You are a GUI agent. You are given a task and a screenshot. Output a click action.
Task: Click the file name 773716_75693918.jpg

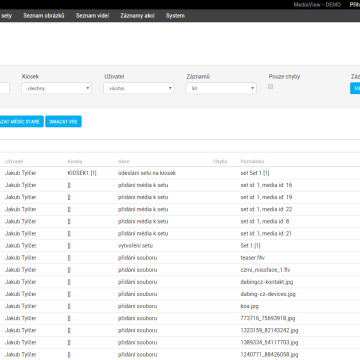pyautogui.click(x=268, y=318)
